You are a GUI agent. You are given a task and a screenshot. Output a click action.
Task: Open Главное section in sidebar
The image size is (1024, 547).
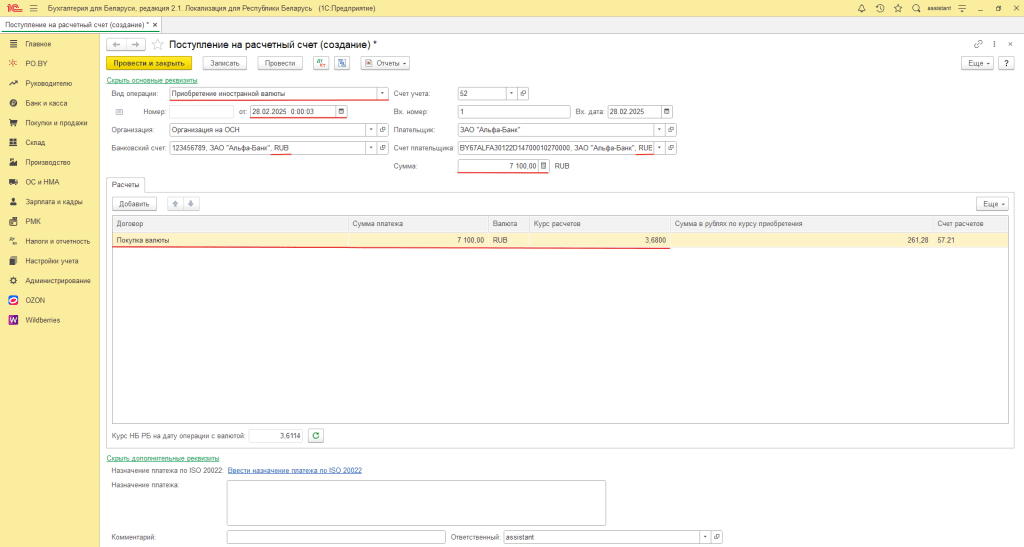[38, 44]
